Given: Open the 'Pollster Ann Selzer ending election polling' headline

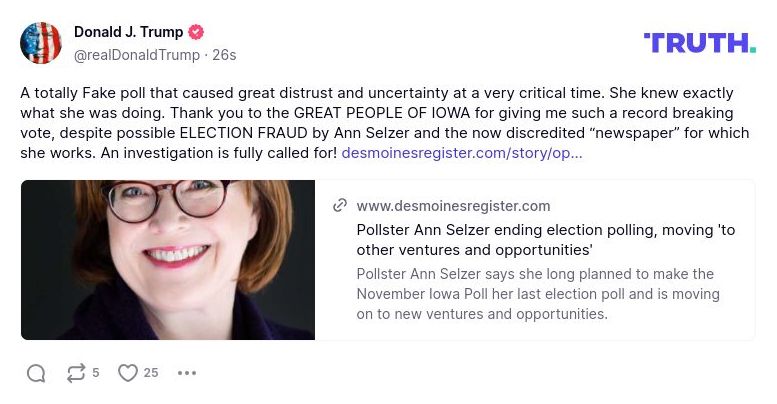Looking at the screenshot, I should point(545,239).
